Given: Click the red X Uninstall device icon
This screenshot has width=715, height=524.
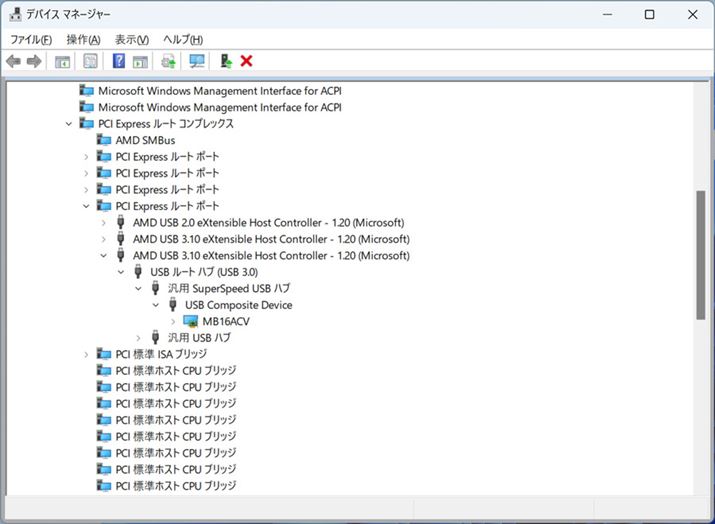Looking at the screenshot, I should click(x=246, y=62).
